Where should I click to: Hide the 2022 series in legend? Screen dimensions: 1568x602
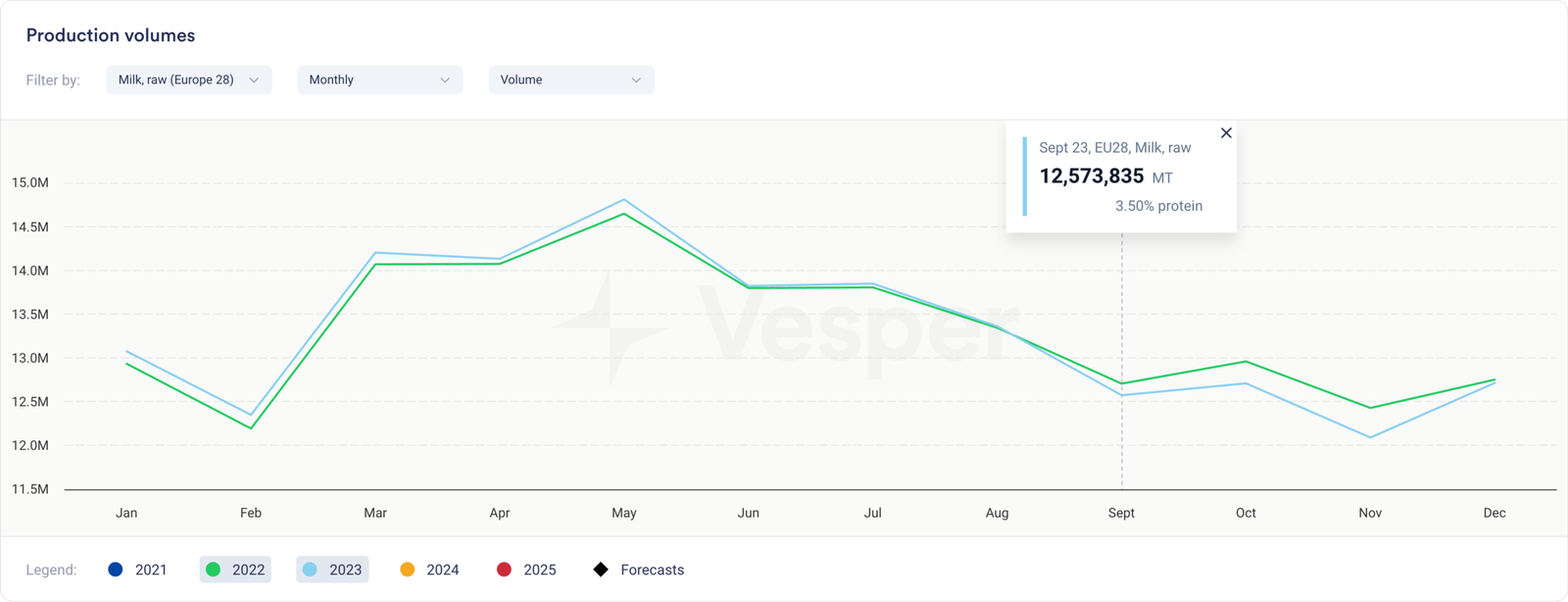point(235,570)
